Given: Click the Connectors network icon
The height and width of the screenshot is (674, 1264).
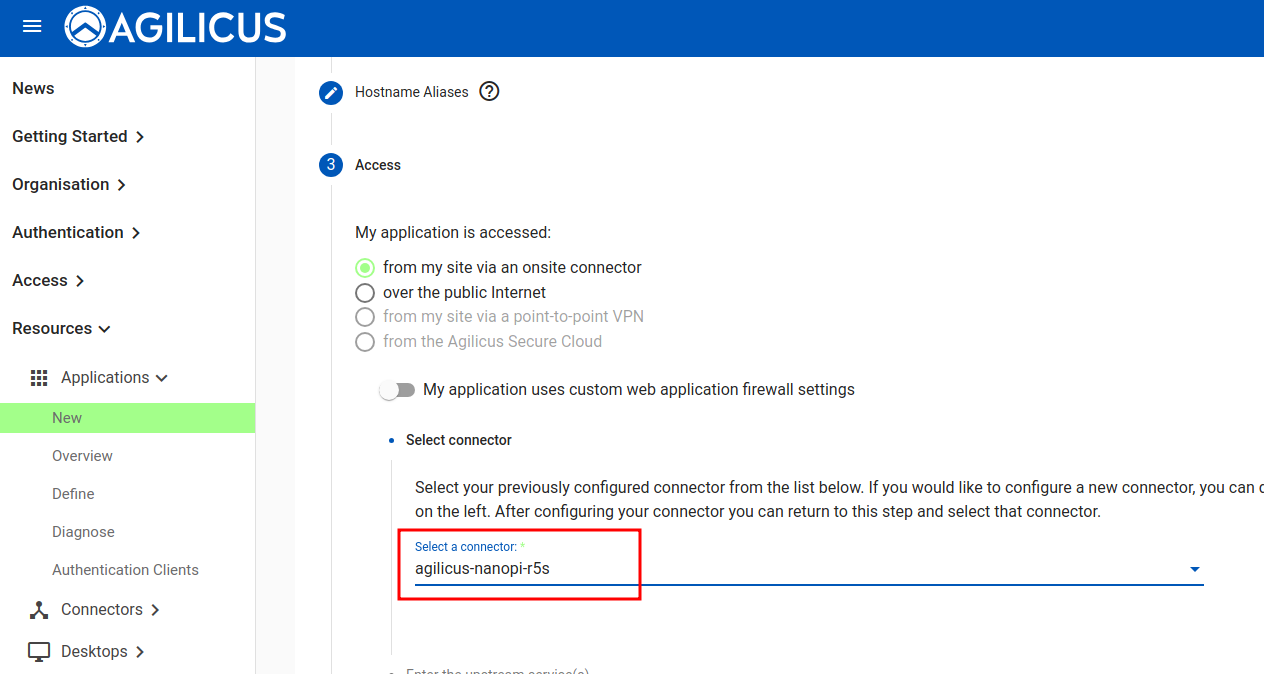Looking at the screenshot, I should coord(39,610).
